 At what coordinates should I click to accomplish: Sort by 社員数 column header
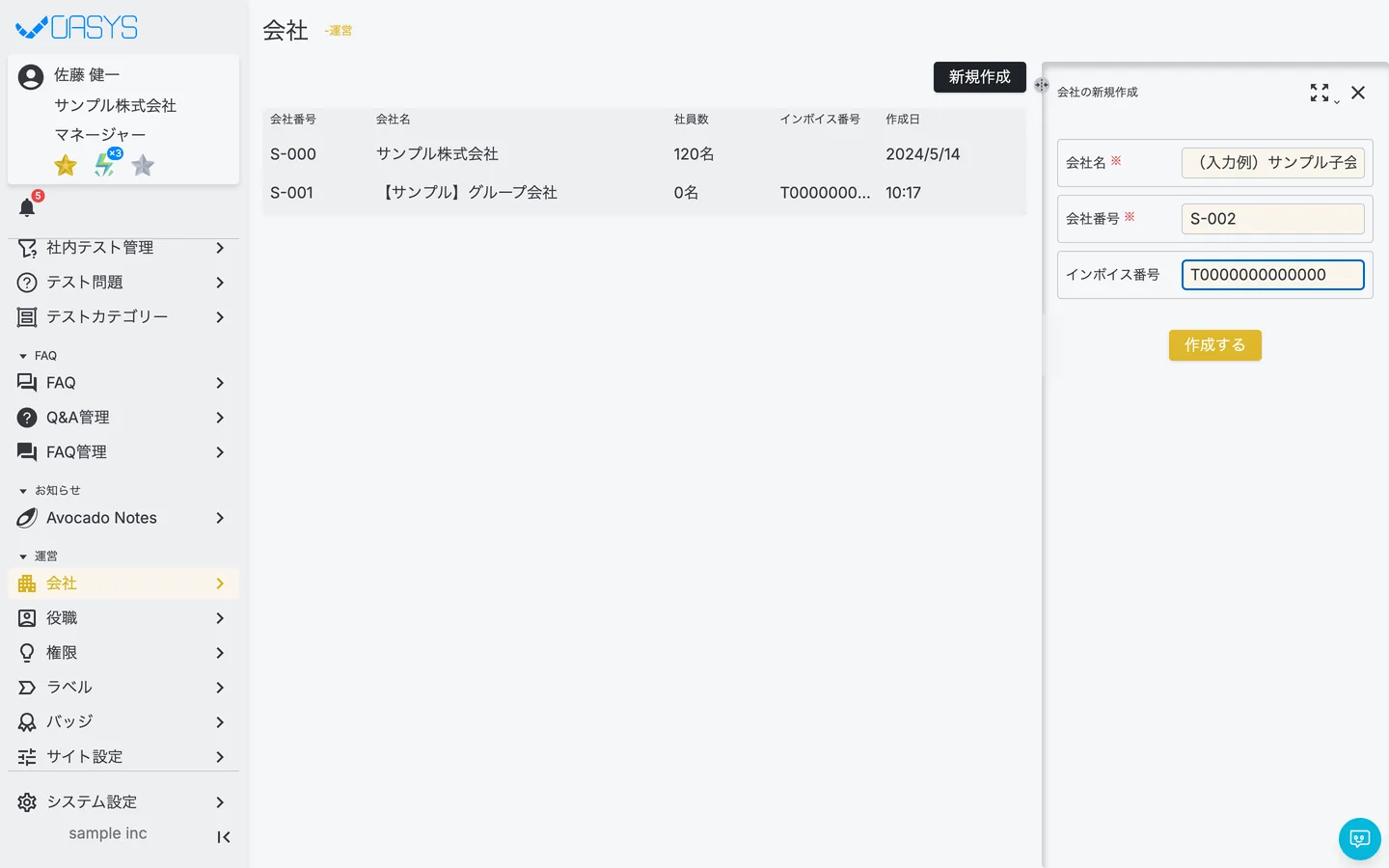[x=692, y=120]
